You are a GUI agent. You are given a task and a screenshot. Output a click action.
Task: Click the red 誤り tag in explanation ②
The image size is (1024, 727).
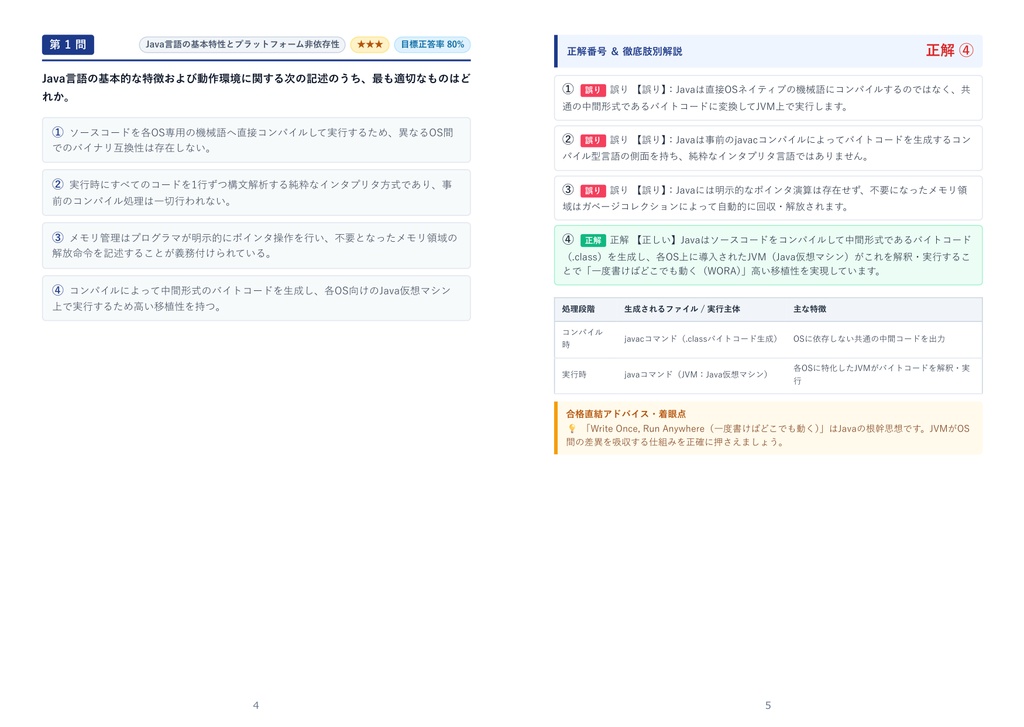(593, 140)
